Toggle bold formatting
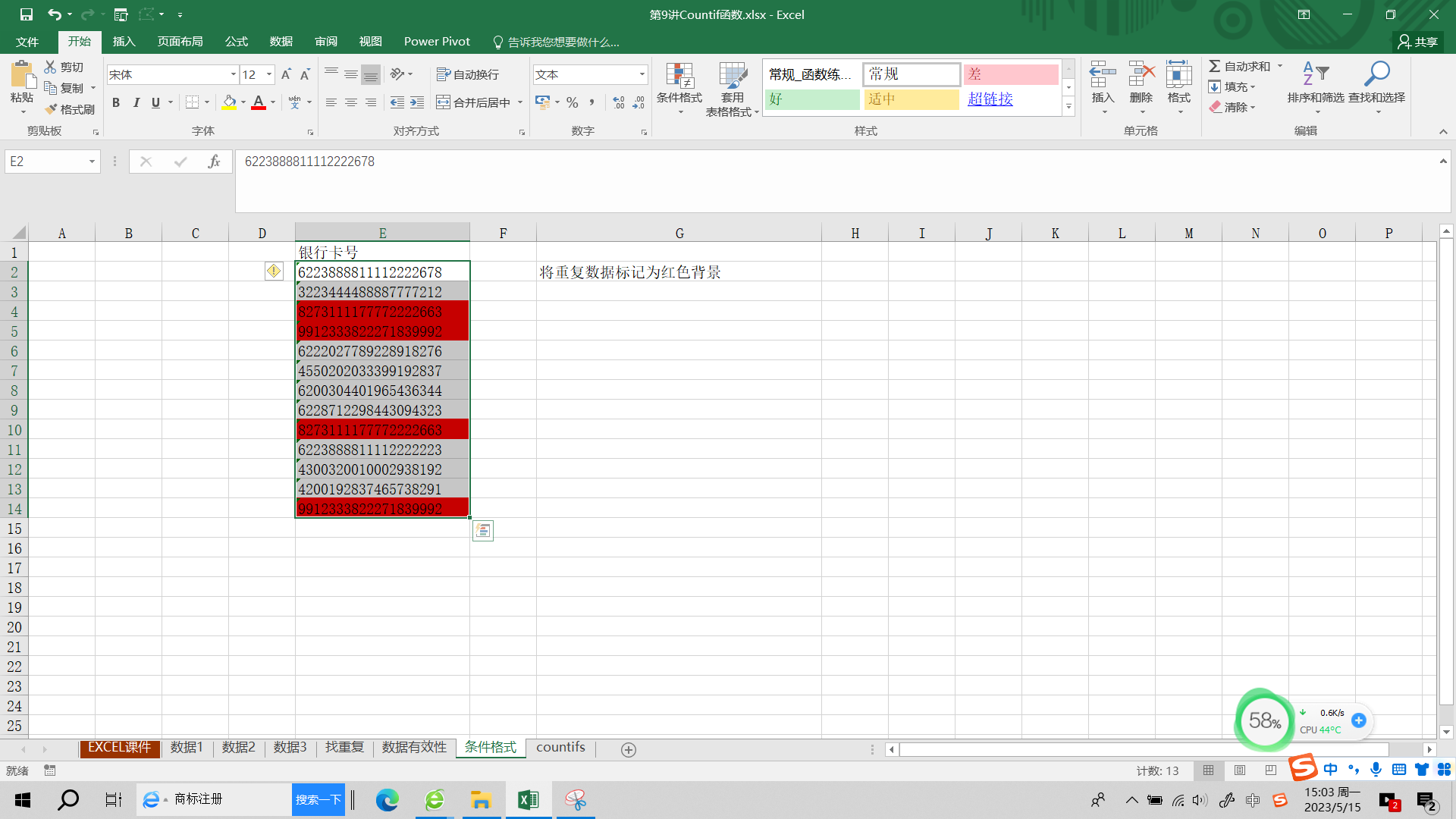This screenshot has width=1456, height=819. pyautogui.click(x=116, y=102)
